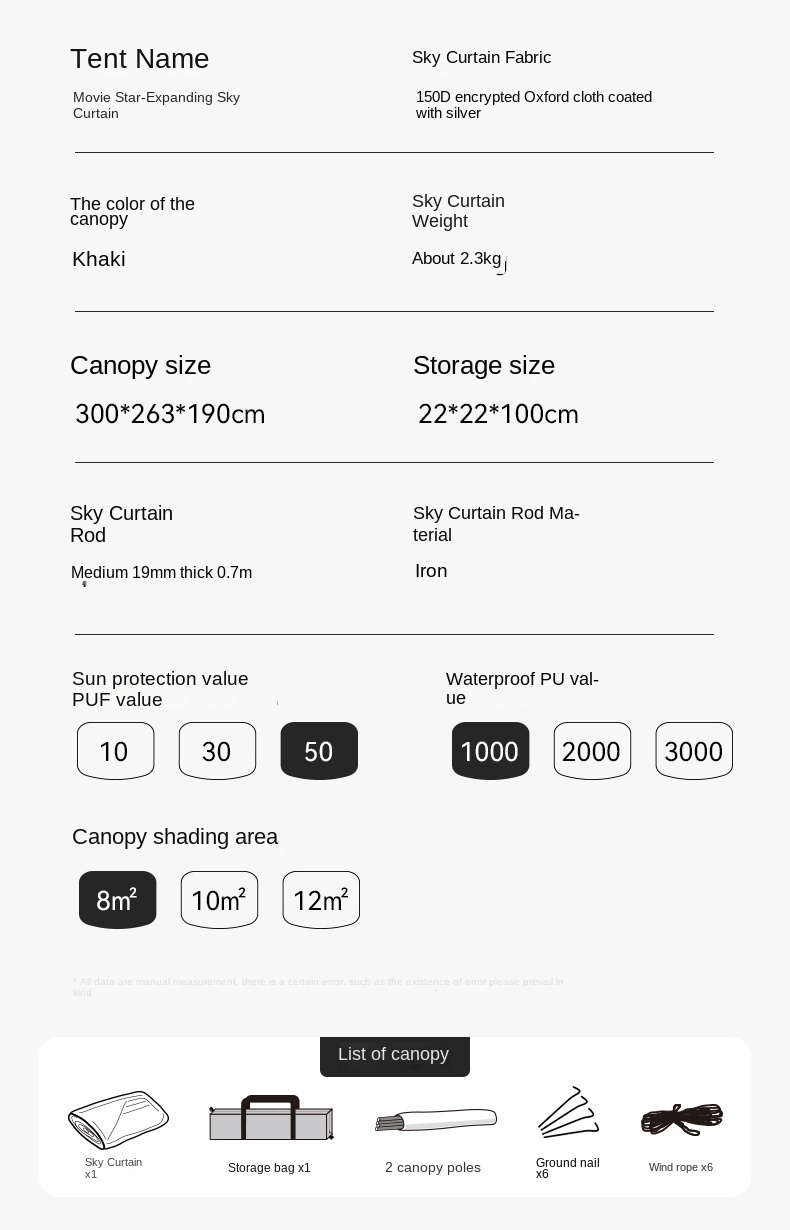Click the wind rope bundle icon

pyautogui.click(x=682, y=1119)
